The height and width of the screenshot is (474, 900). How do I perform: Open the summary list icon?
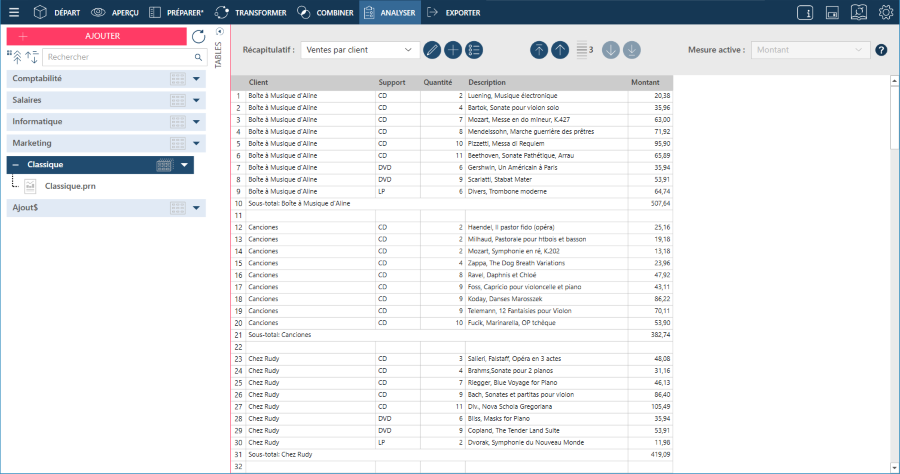tap(474, 50)
